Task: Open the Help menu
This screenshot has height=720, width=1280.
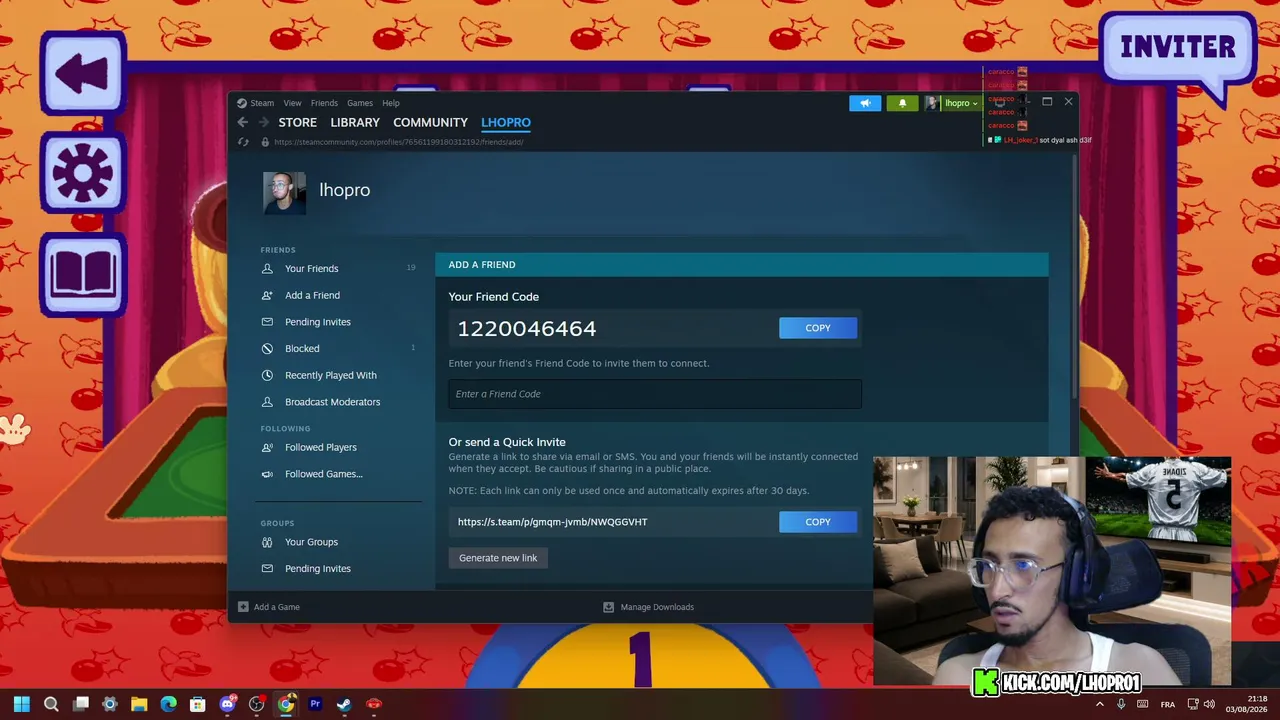Action: [x=391, y=103]
